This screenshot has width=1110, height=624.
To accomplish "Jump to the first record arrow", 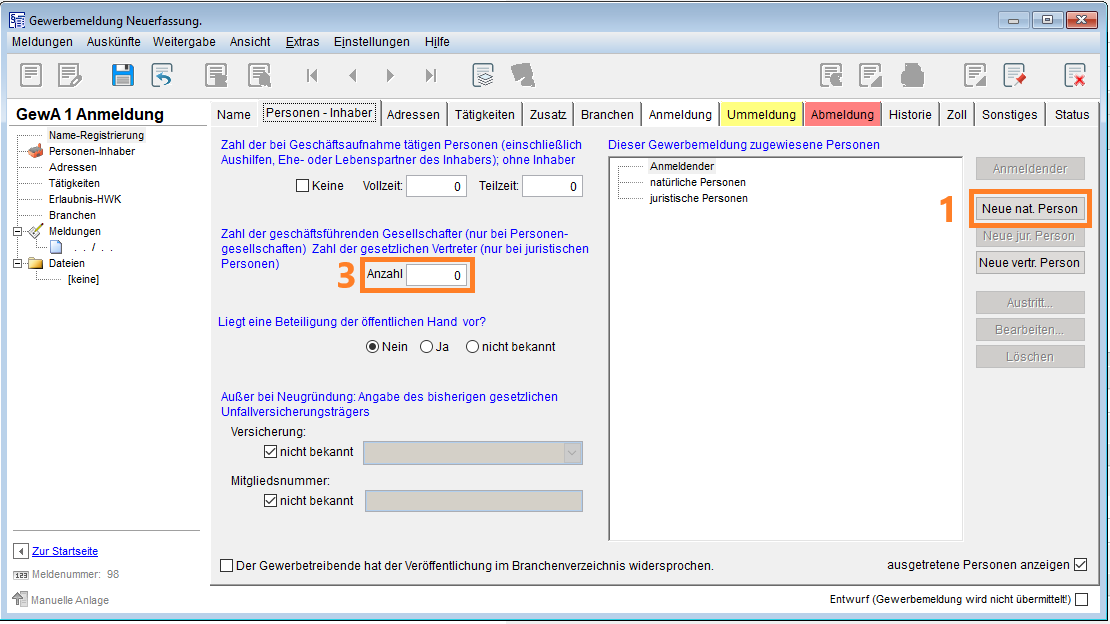I will click(312, 75).
